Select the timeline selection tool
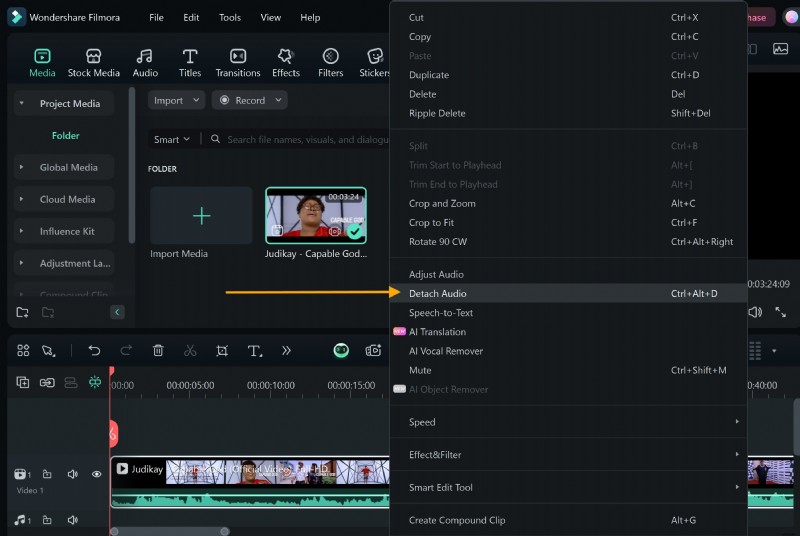The height and width of the screenshot is (536, 800). (x=48, y=350)
